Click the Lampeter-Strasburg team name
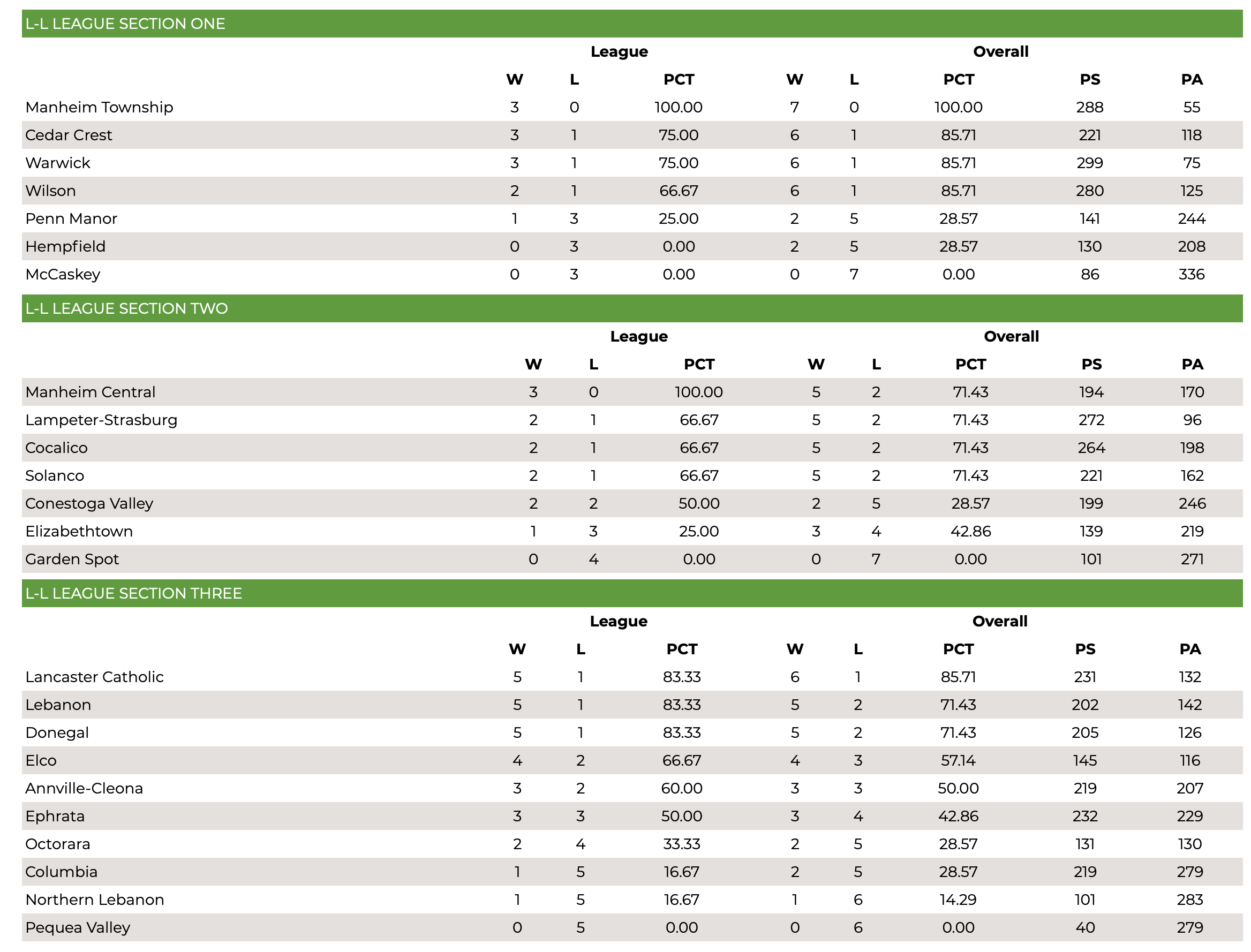Viewport: 1251px width, 952px height. tap(101, 420)
